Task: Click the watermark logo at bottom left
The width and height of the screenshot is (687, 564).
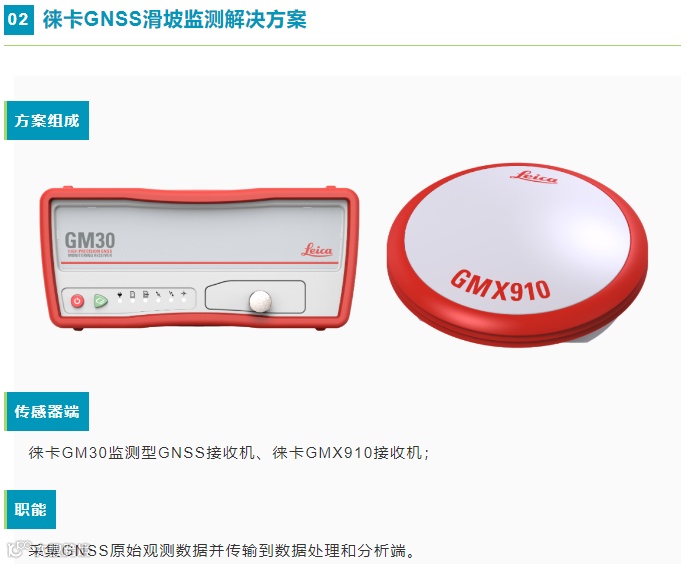Action: [15, 550]
